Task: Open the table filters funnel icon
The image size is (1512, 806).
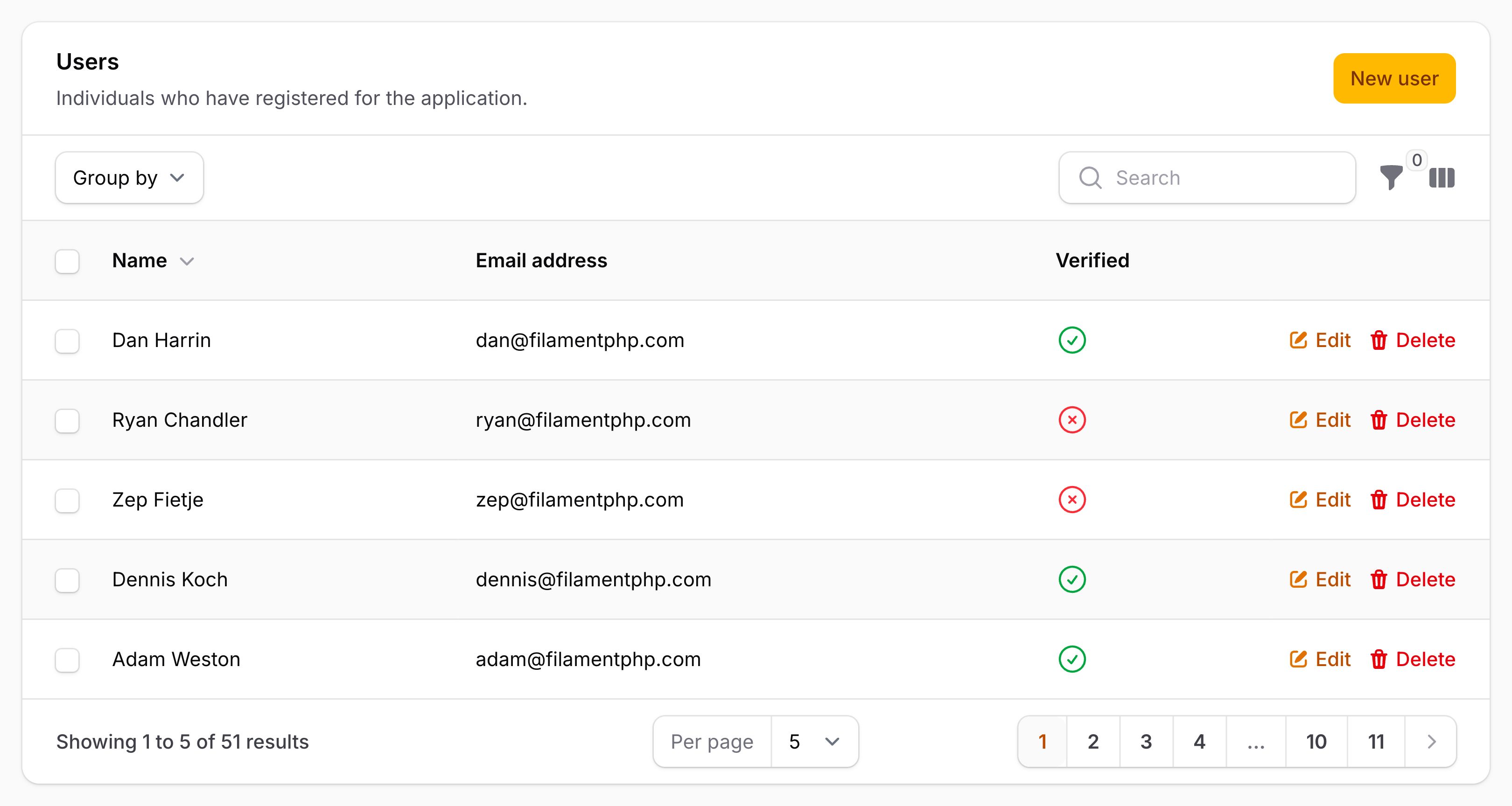Action: click(1391, 178)
